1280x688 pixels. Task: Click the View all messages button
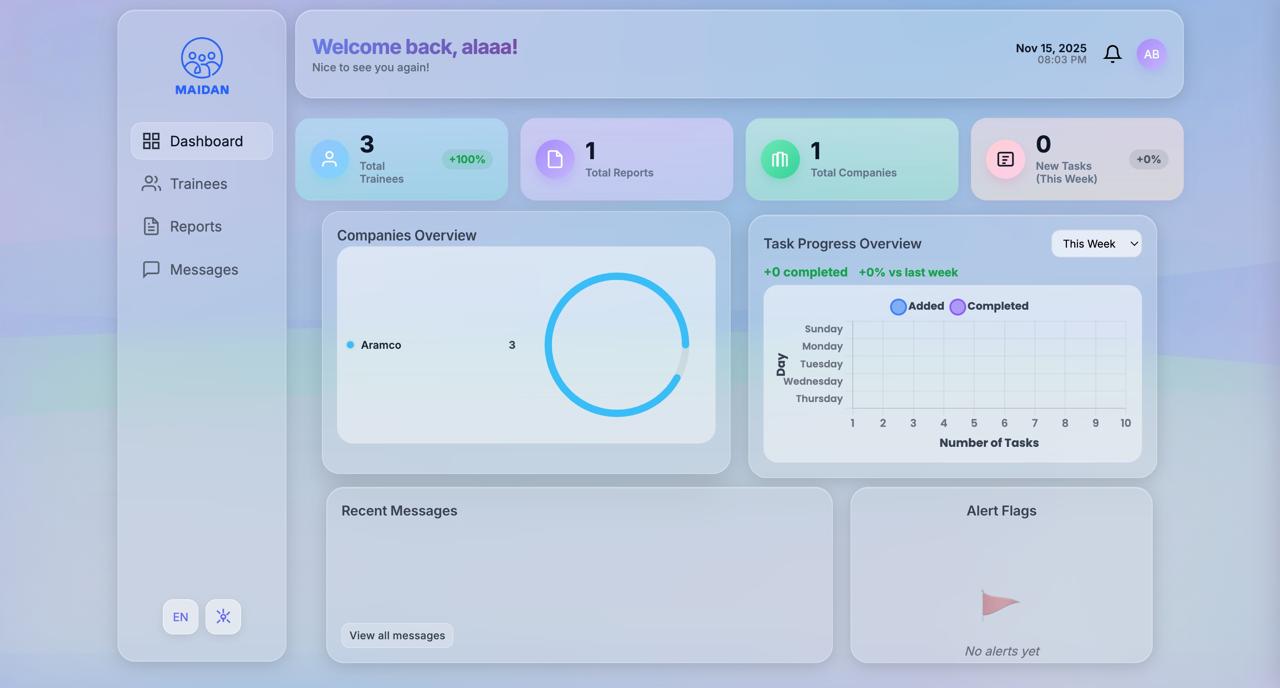click(396, 635)
